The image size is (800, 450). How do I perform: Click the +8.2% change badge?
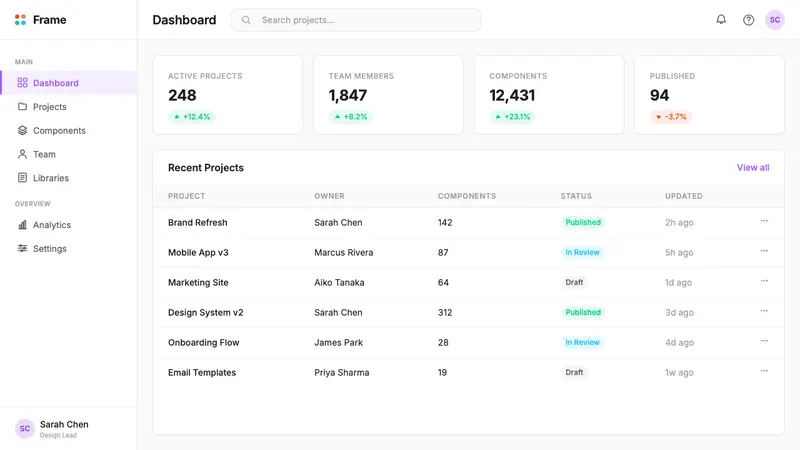click(351, 117)
